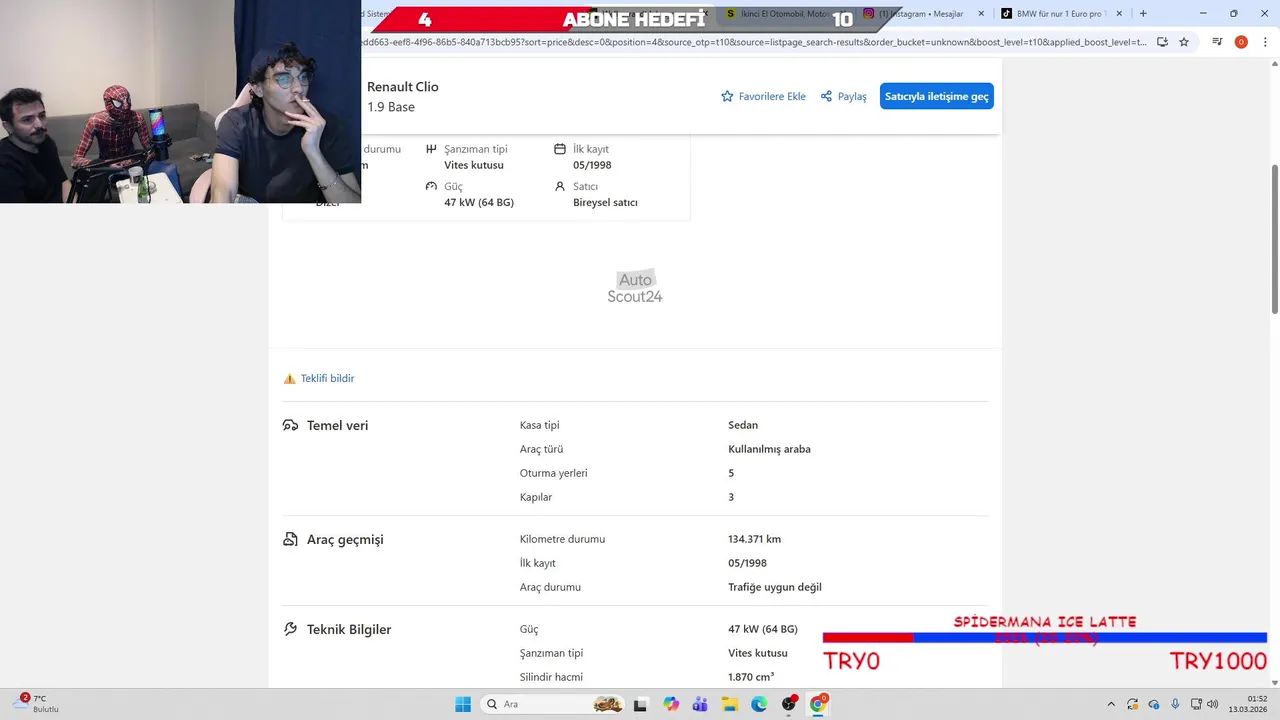Open the Teklifi bildir link
The width and height of the screenshot is (1280, 720).
(327, 378)
